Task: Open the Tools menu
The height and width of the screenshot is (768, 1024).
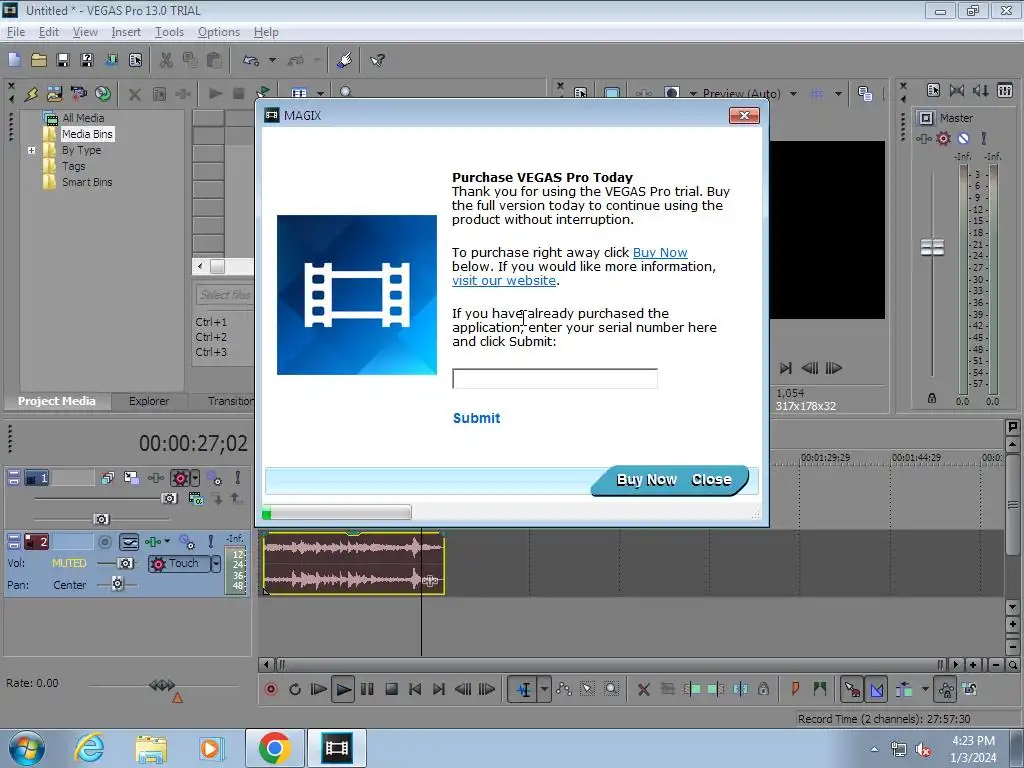Action: 169,32
